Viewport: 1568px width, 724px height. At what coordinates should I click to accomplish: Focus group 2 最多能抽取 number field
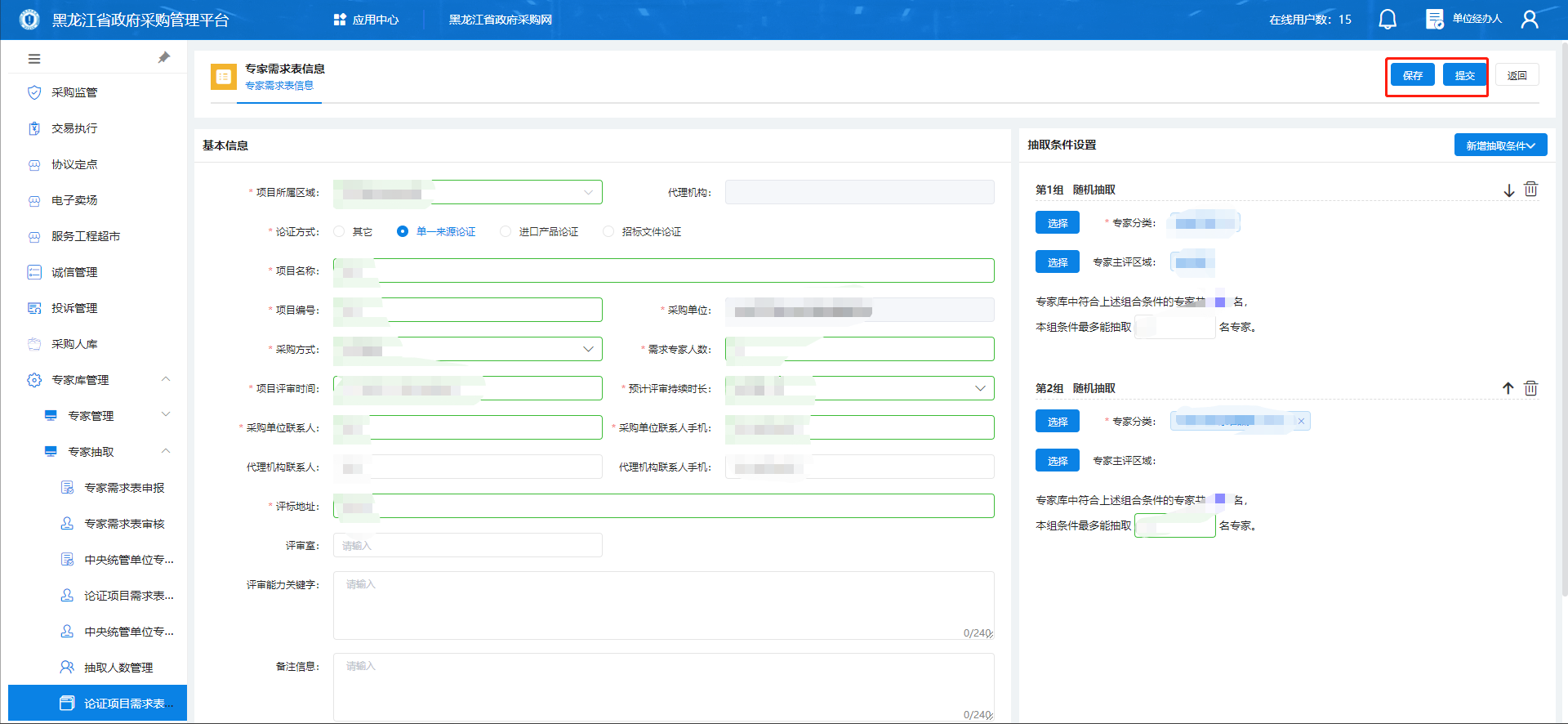coord(1175,525)
